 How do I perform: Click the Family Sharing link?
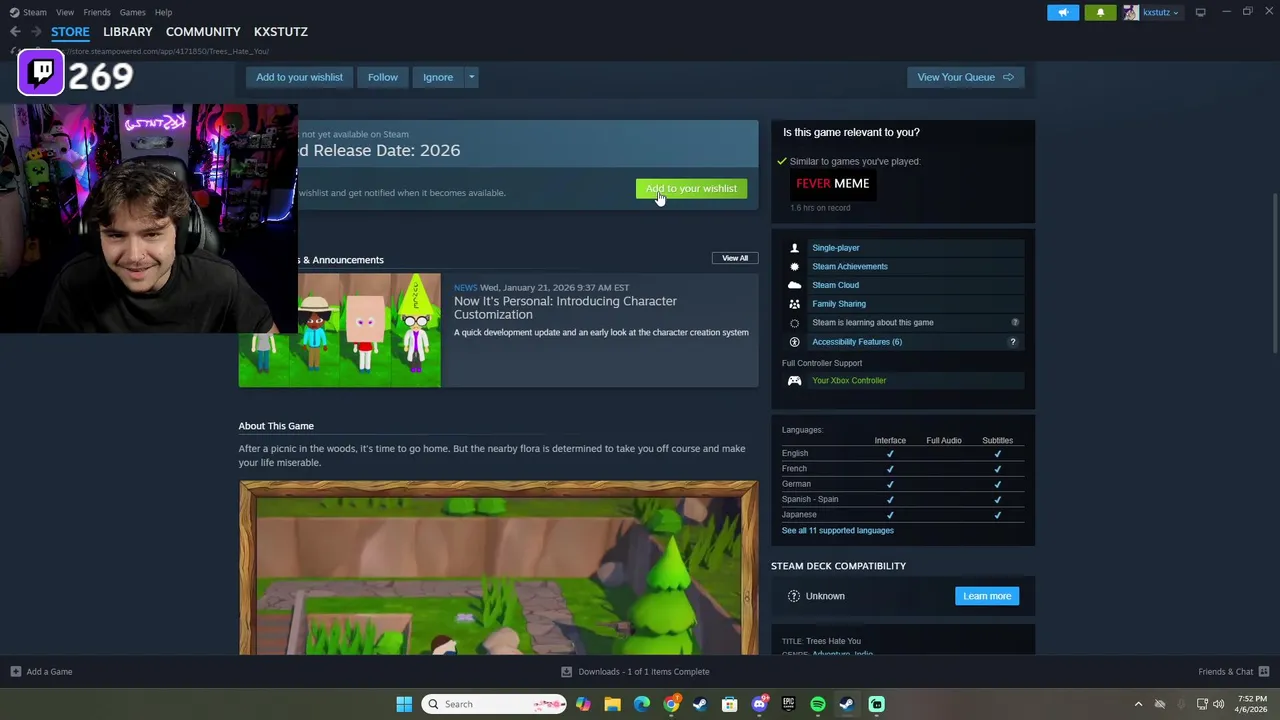(x=838, y=304)
